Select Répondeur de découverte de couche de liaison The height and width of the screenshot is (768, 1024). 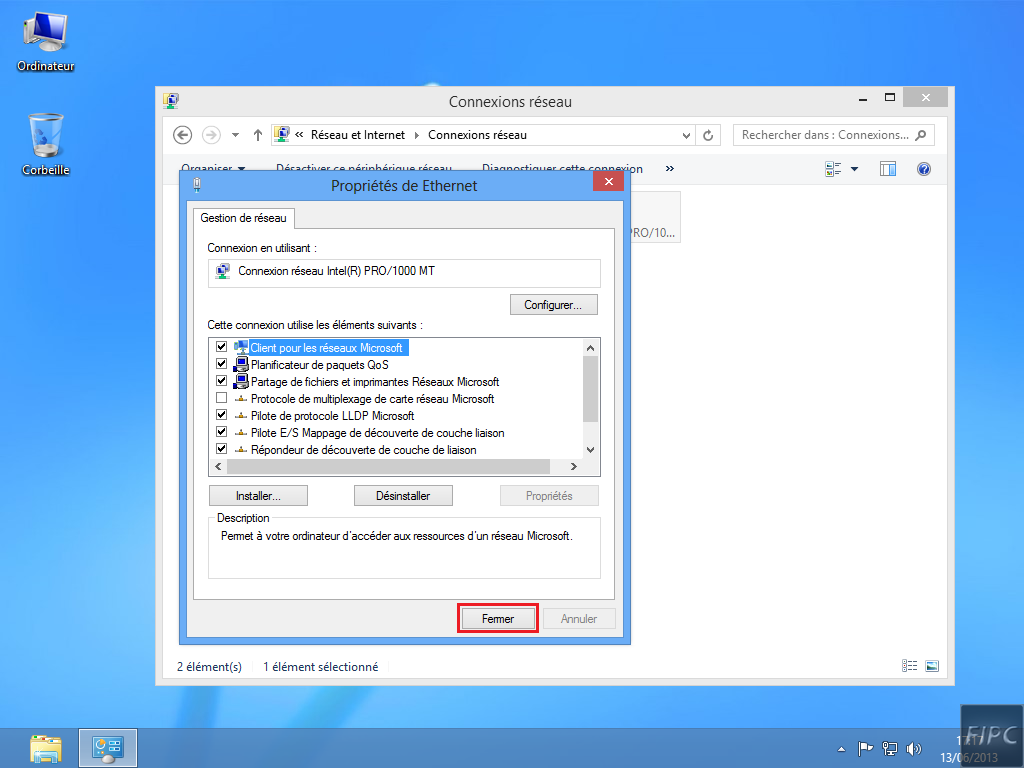[363, 449]
